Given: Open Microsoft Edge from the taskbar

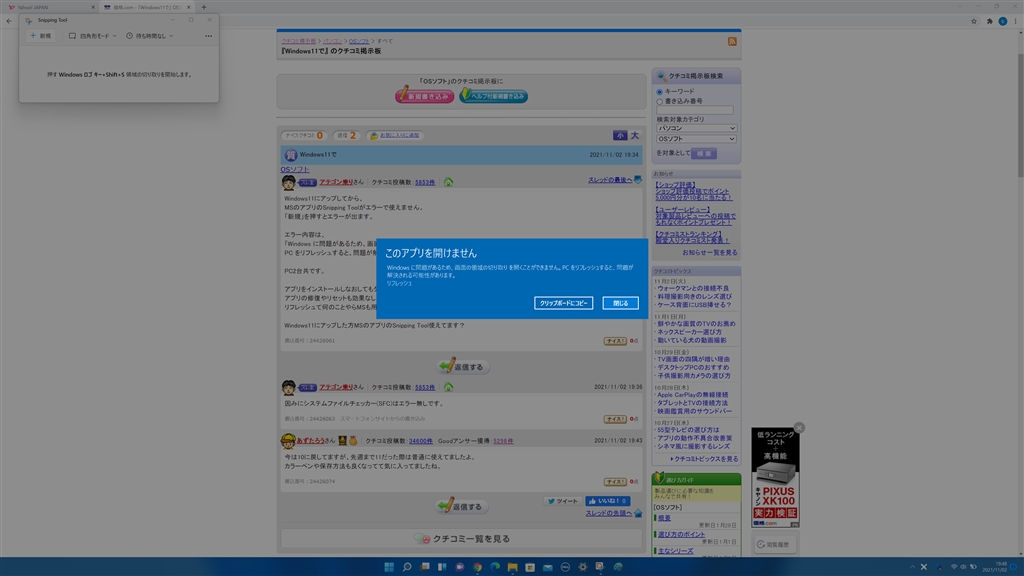Looking at the screenshot, I should [495, 567].
